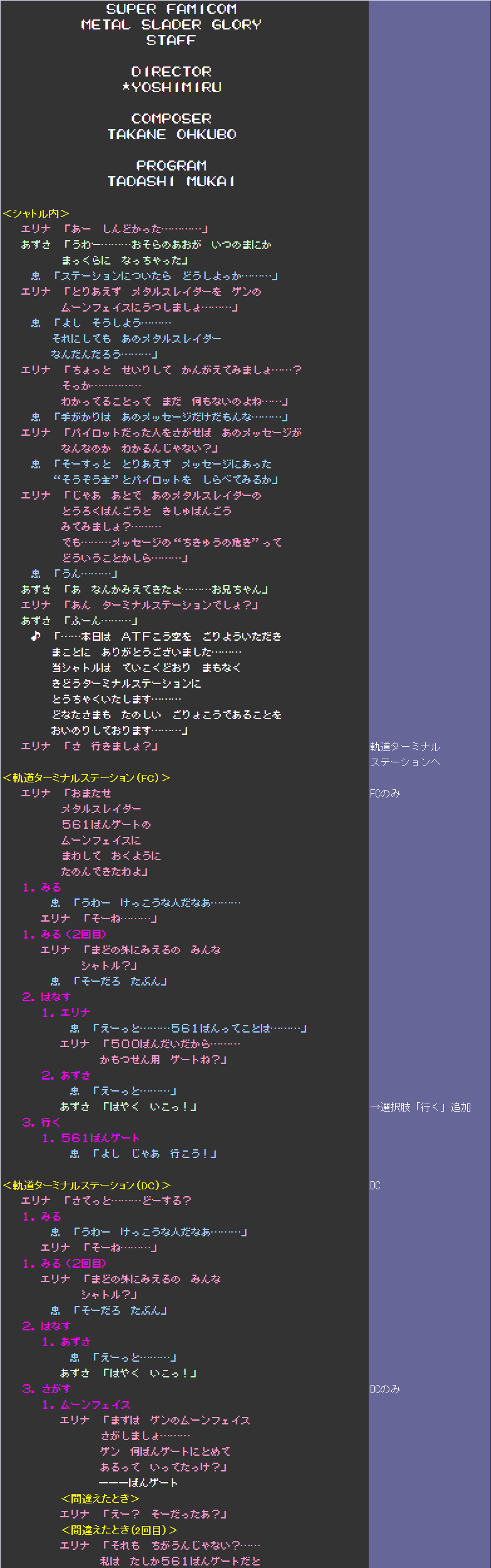
Task: Click "当シャトルは ていこくどおり まもなく" line
Action: click(x=146, y=668)
